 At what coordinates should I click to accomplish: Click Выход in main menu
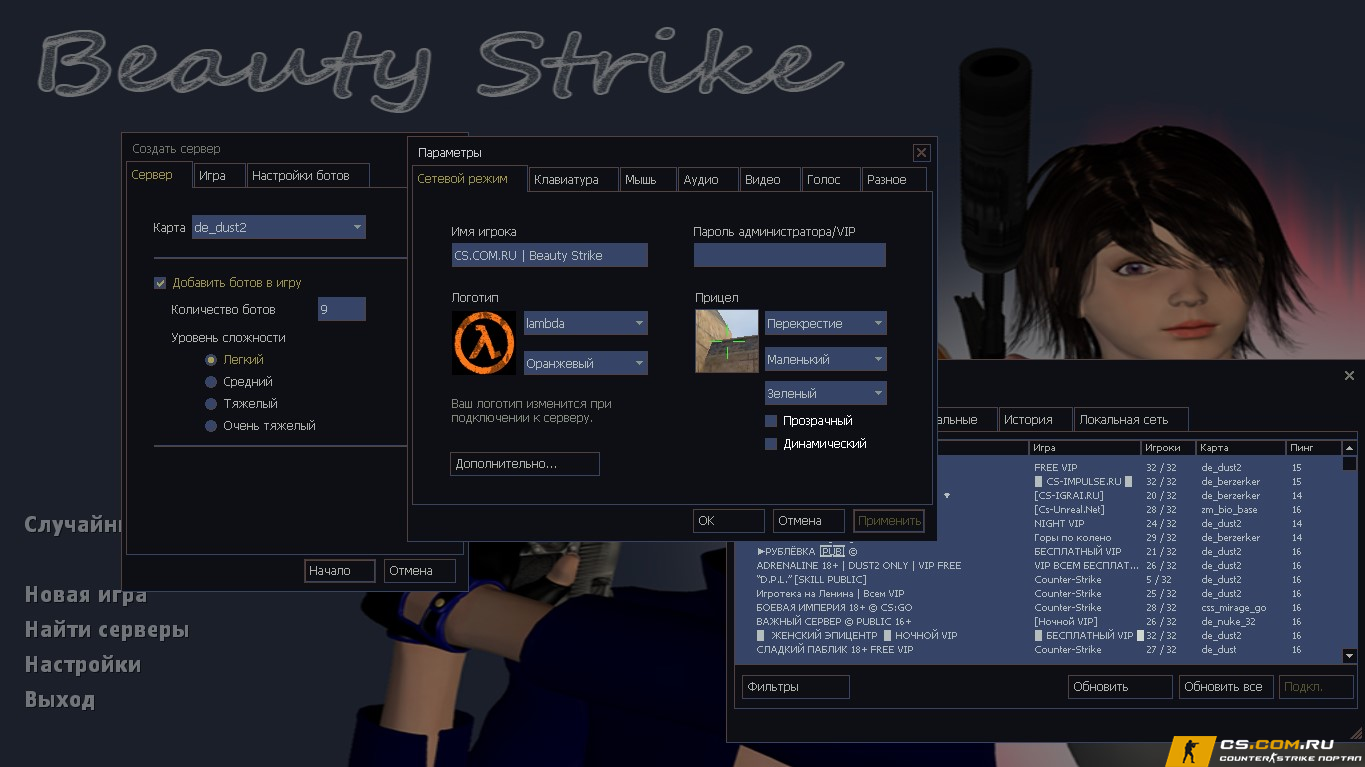59,700
